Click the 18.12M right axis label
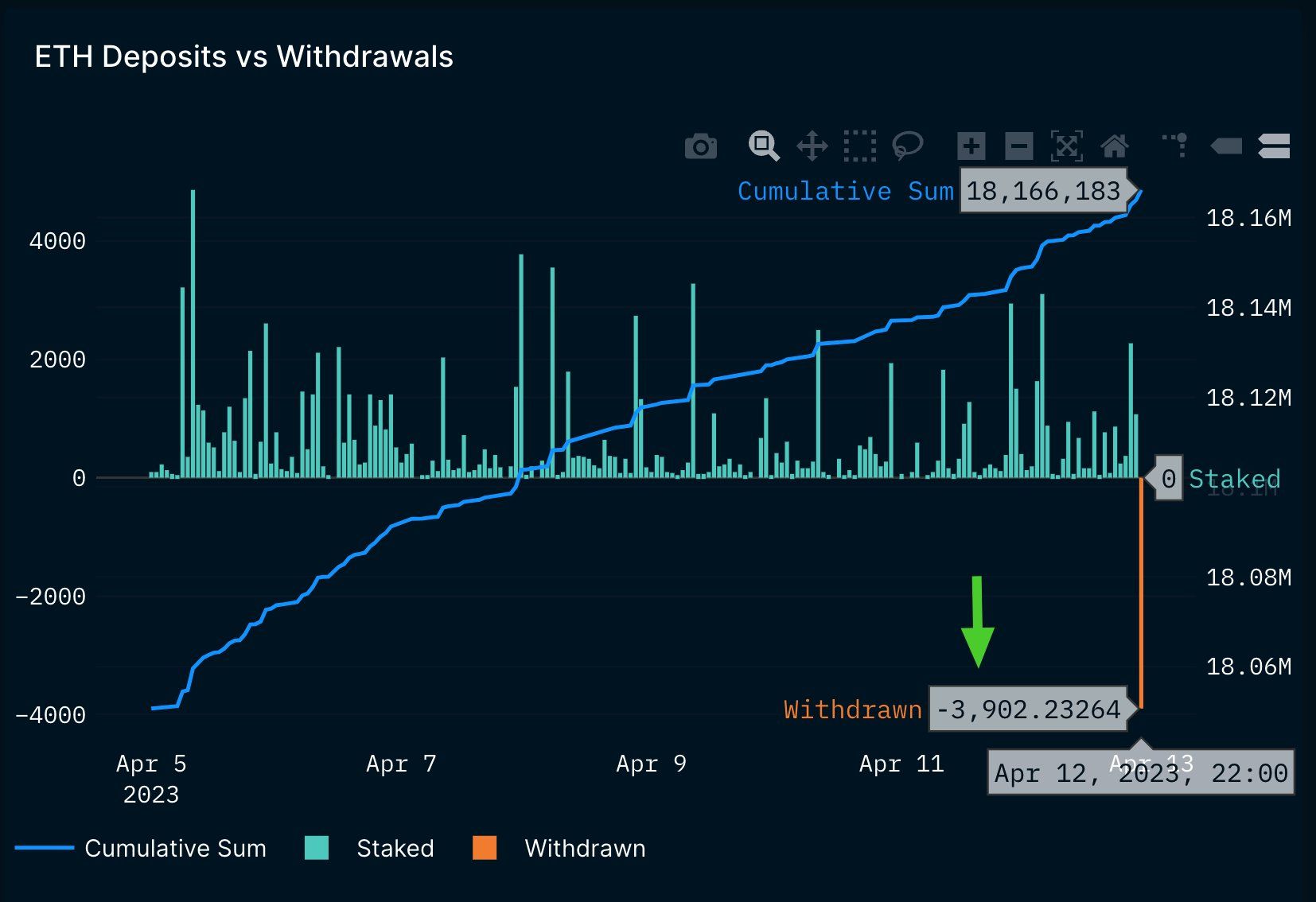This screenshot has height=902, width=1316. tap(1249, 398)
